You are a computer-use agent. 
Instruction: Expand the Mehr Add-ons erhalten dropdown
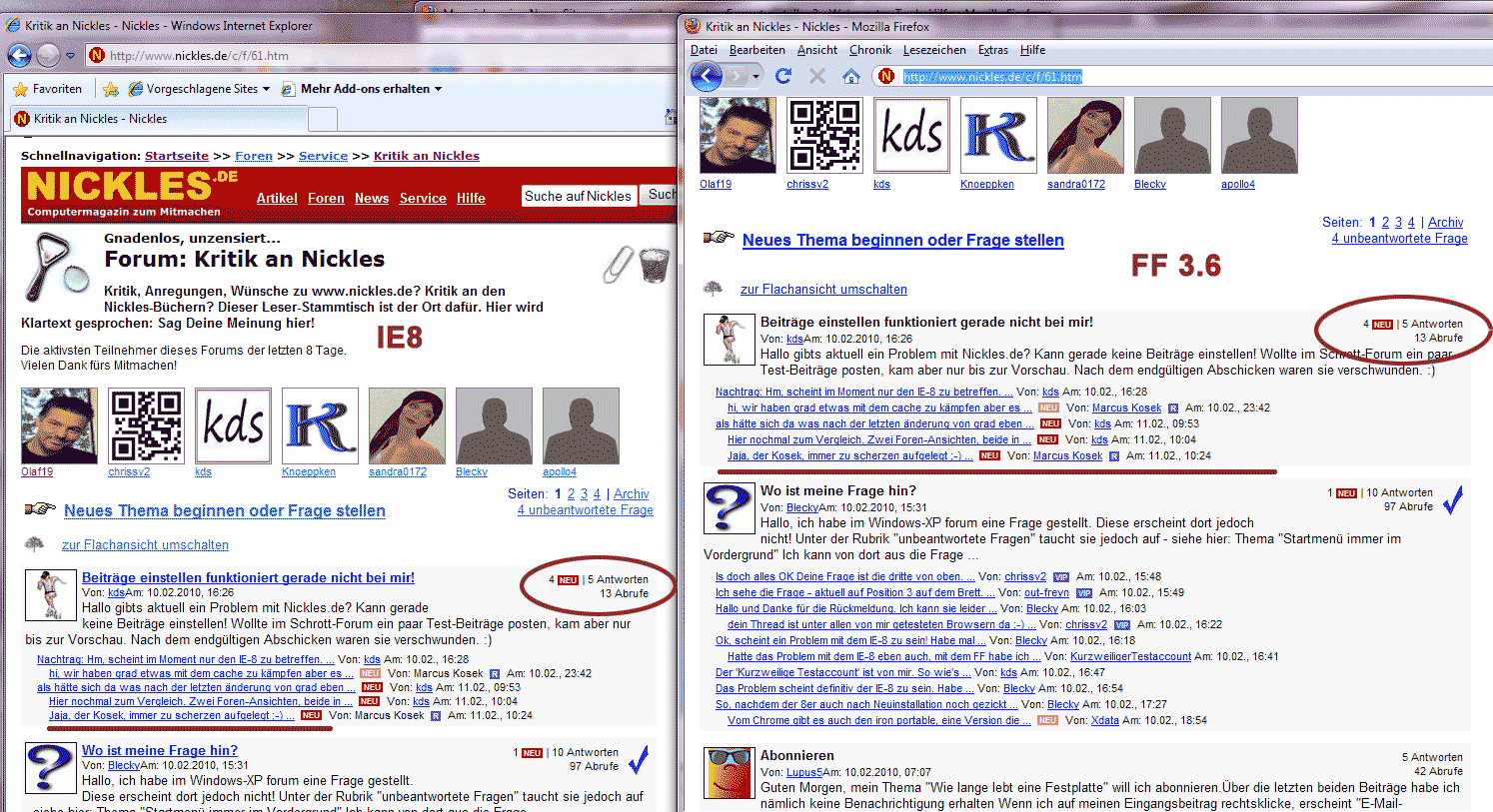click(438, 89)
